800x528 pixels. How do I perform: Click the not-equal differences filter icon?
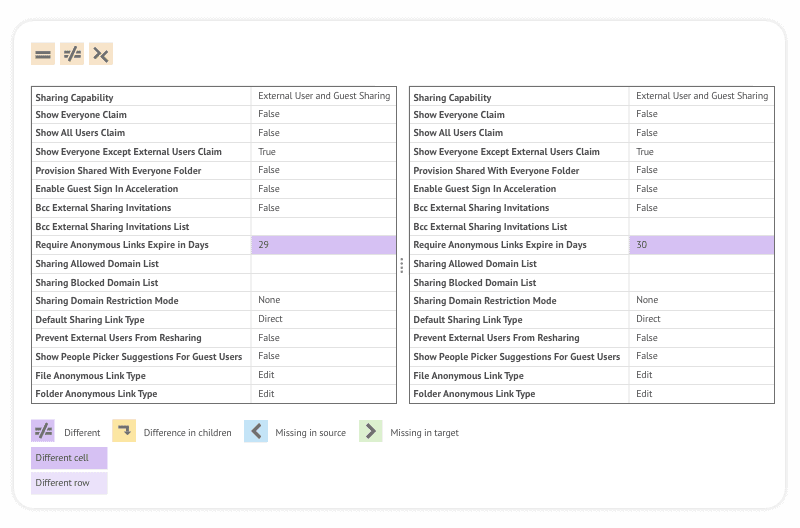click(72, 54)
